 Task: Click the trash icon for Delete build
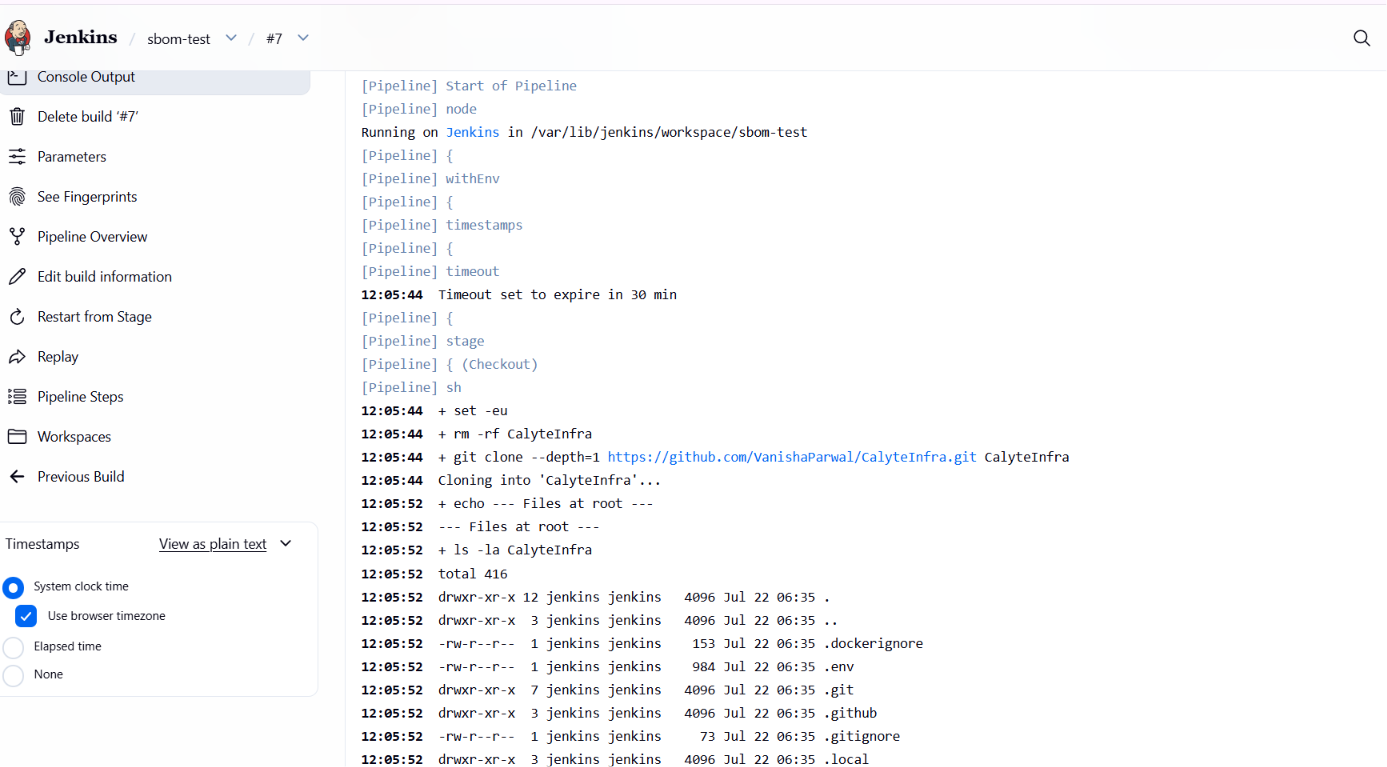tap(17, 117)
